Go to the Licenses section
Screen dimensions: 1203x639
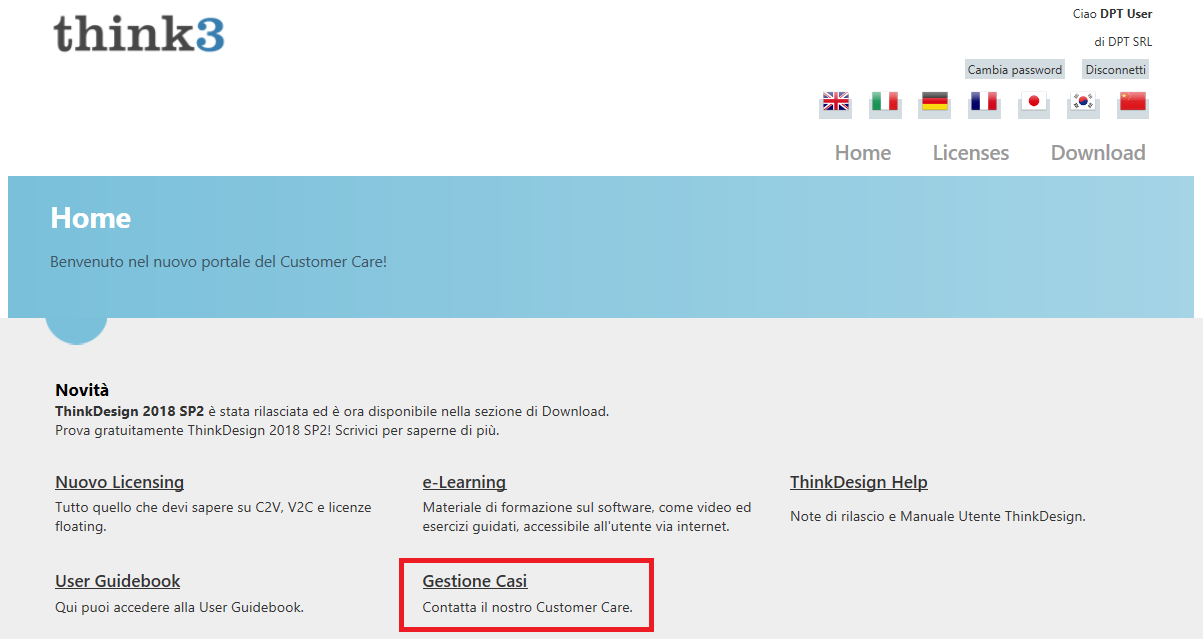(970, 153)
